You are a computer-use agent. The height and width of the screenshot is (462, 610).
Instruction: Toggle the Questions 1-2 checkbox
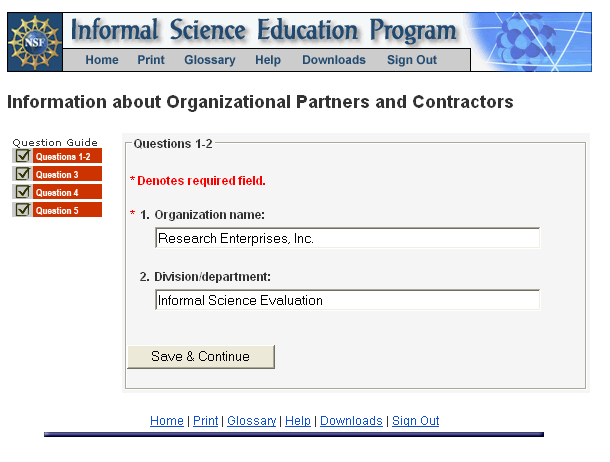[22, 156]
